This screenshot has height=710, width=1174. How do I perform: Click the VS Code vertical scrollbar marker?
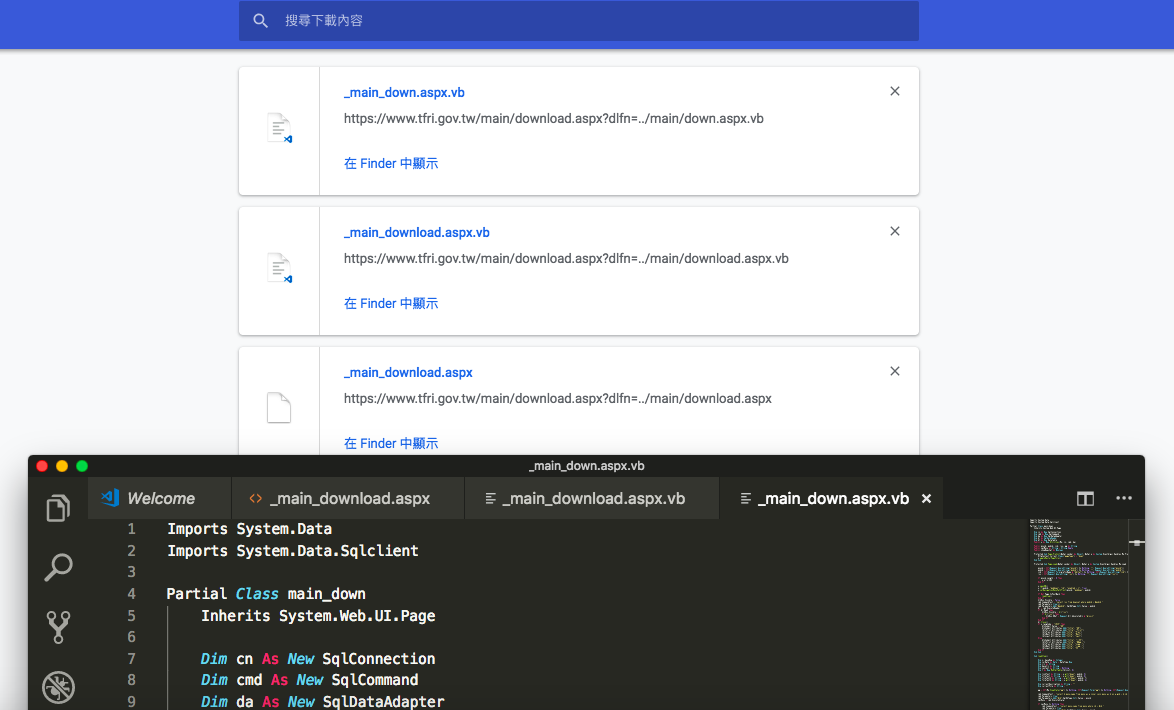click(x=1137, y=542)
